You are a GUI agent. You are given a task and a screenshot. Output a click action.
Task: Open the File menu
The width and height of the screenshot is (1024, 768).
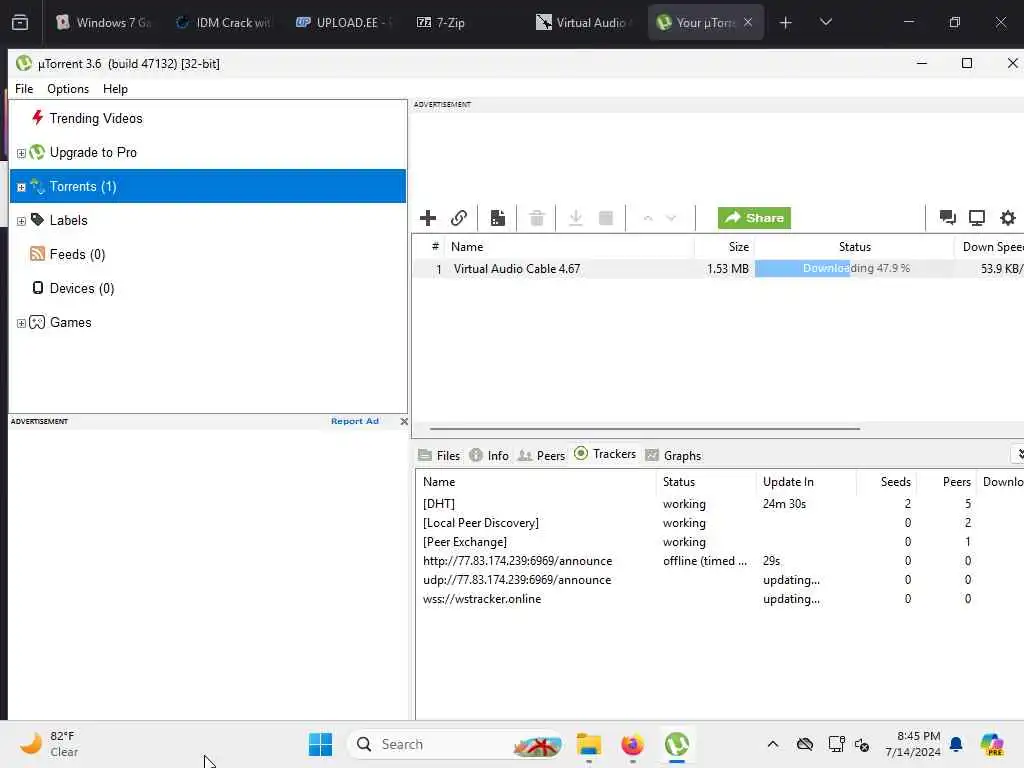(x=24, y=89)
